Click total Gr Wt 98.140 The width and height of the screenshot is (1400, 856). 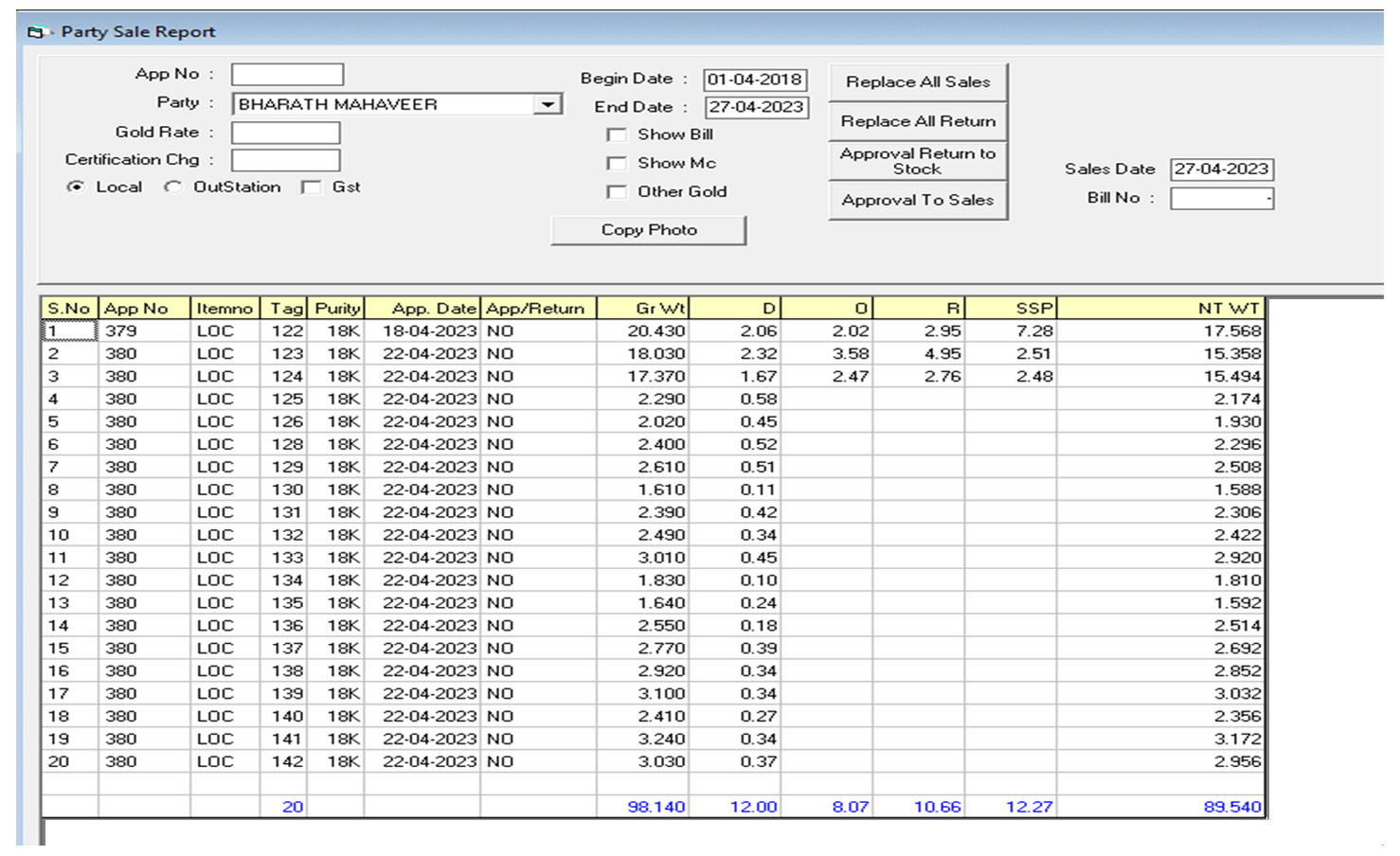(643, 808)
